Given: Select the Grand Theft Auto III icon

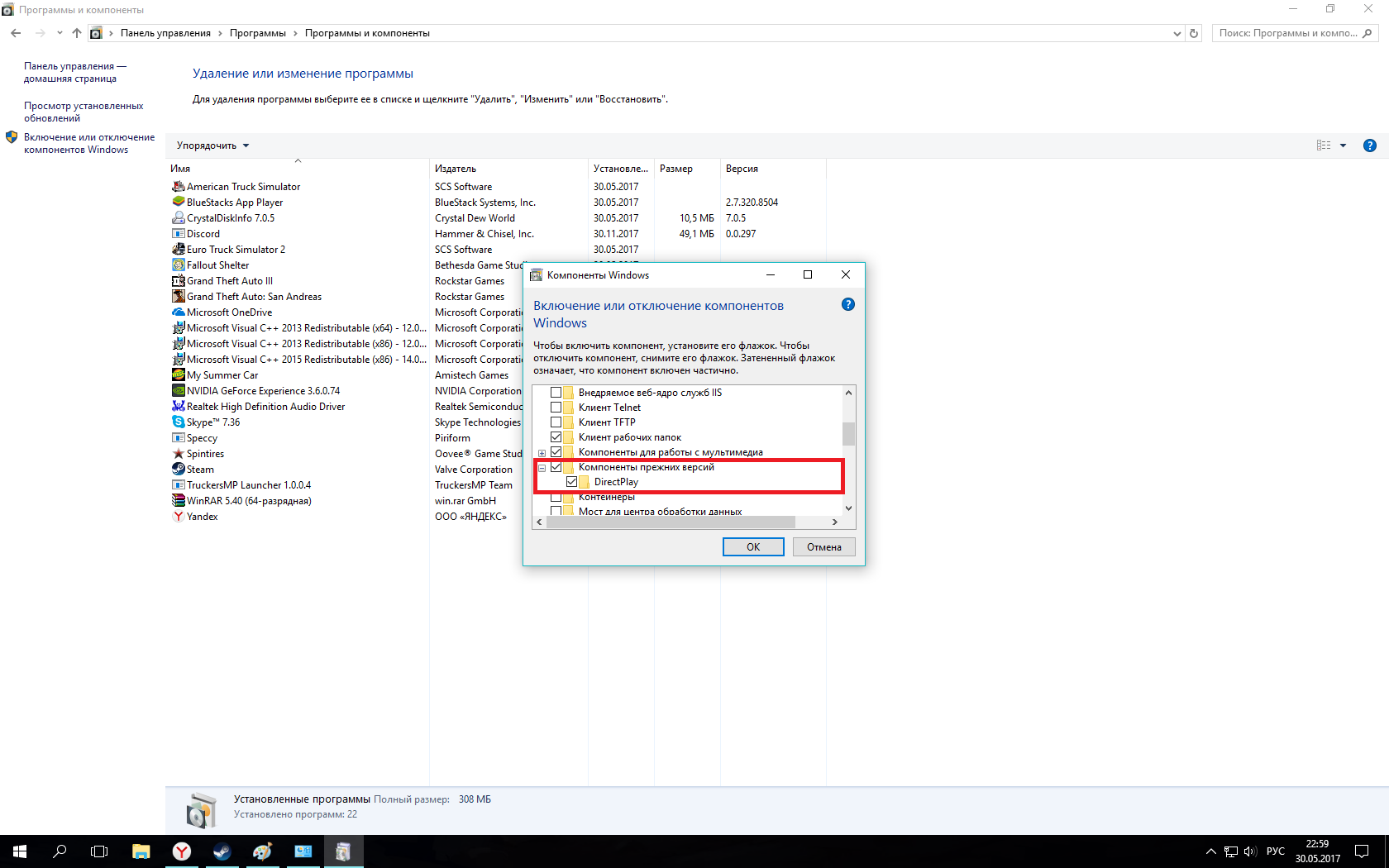Looking at the screenshot, I should [x=178, y=281].
